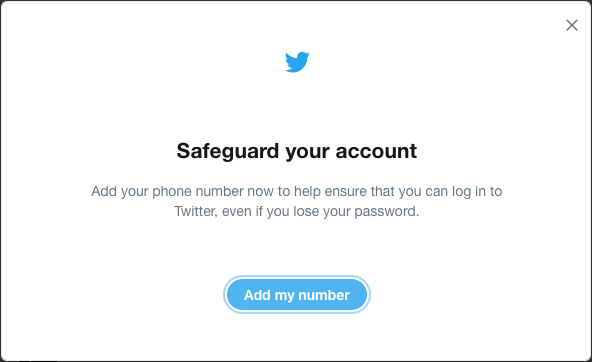Click the word your in the heading
The height and width of the screenshot is (362, 592).
point(307,152)
